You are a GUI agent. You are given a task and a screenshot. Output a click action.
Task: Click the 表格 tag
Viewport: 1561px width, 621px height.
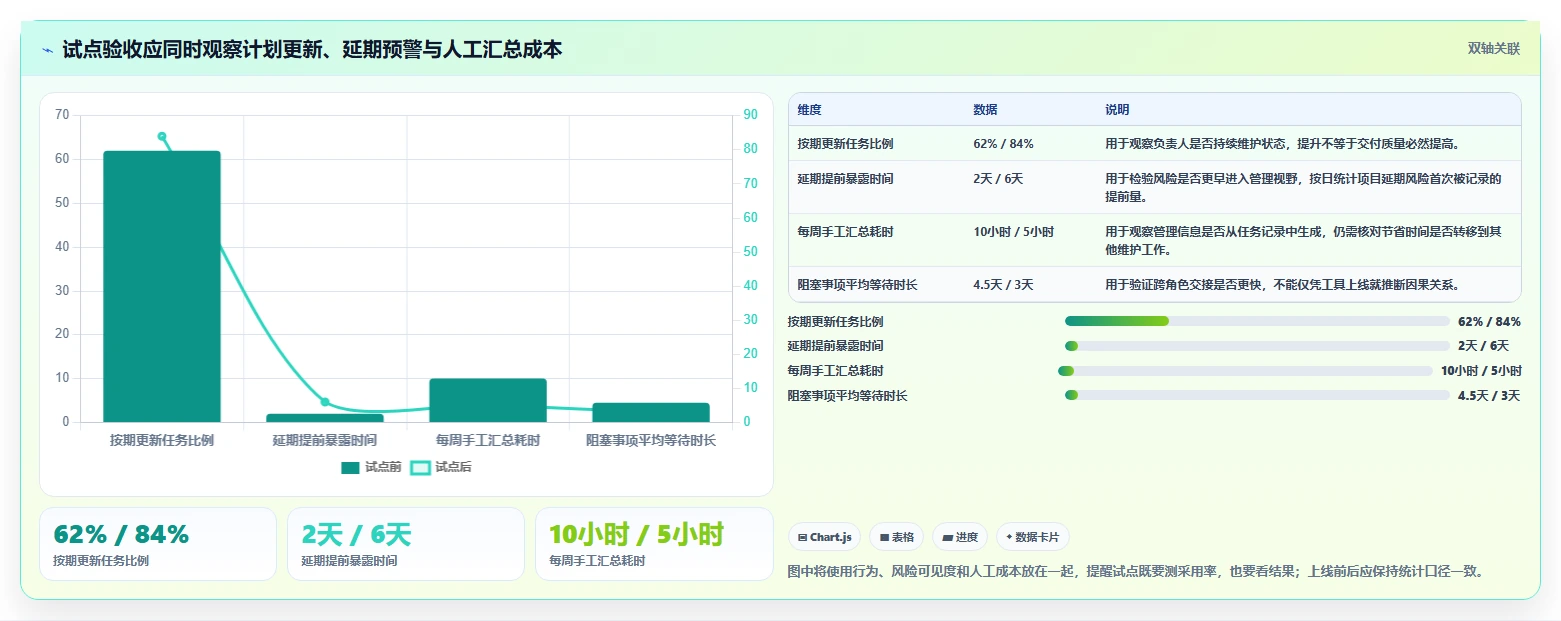coord(897,537)
